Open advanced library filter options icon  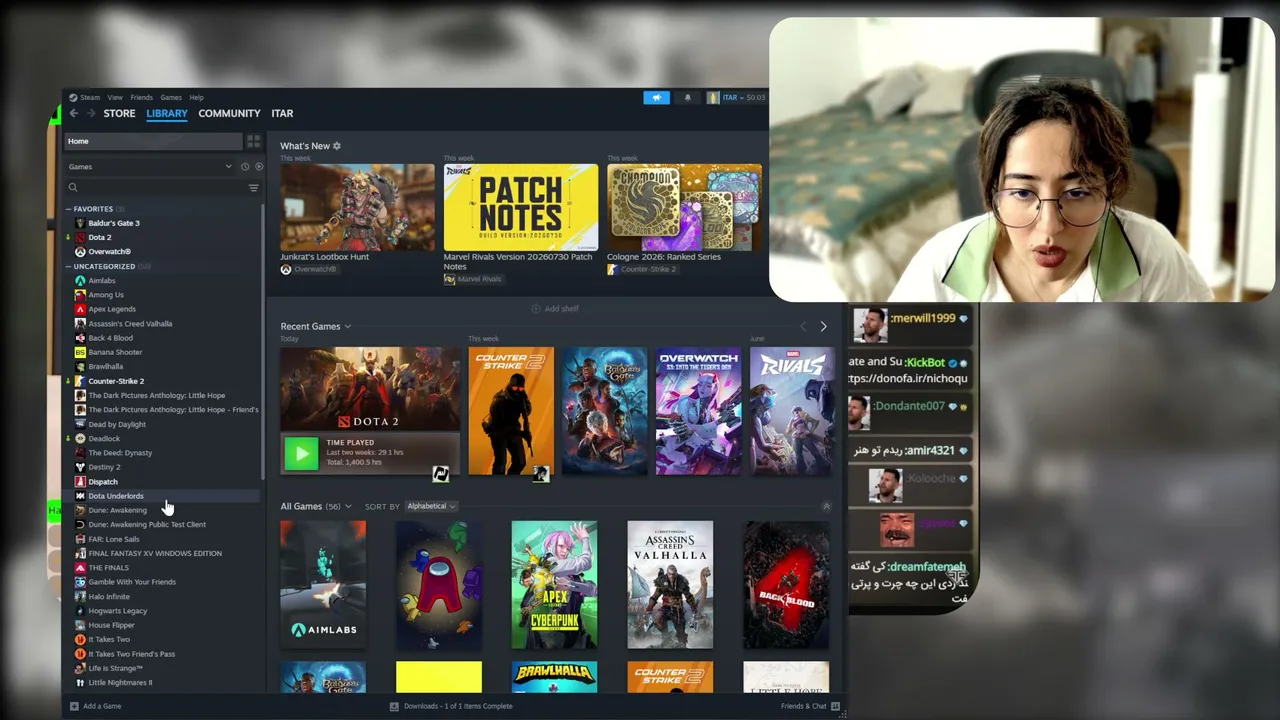253,188
